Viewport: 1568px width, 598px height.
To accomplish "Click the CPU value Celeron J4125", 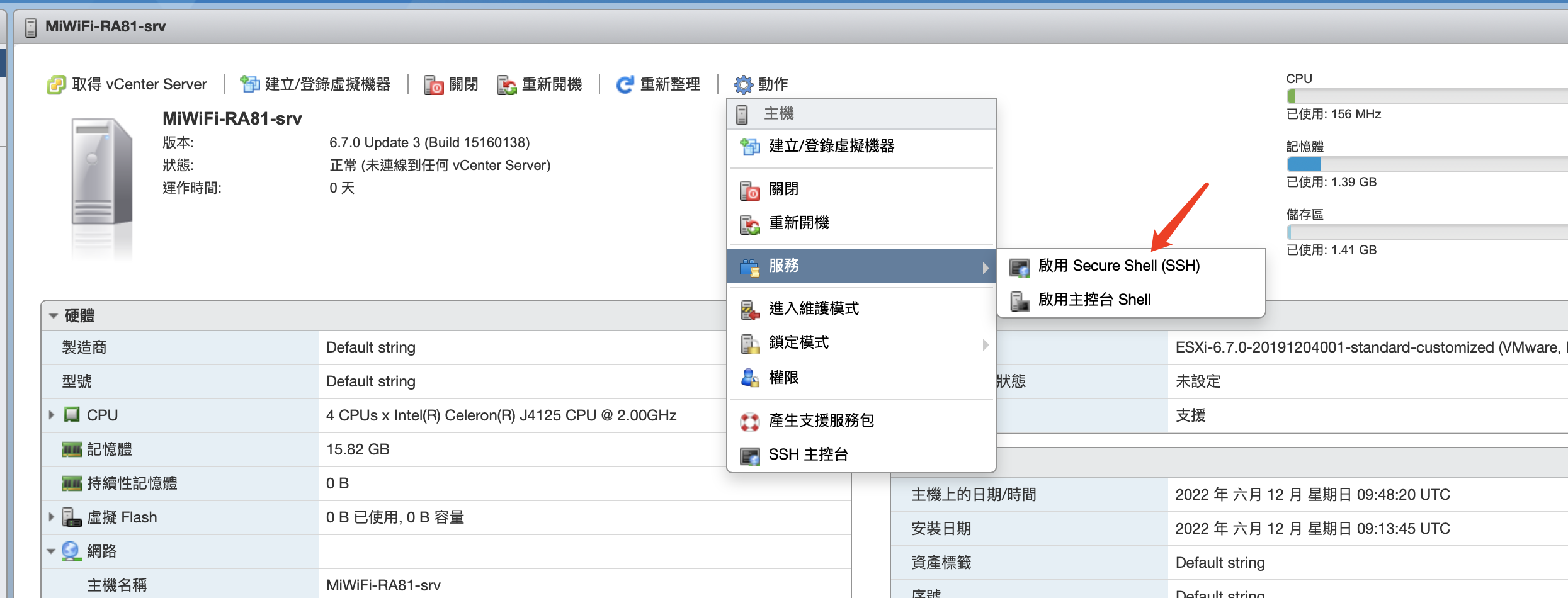I will click(x=501, y=415).
